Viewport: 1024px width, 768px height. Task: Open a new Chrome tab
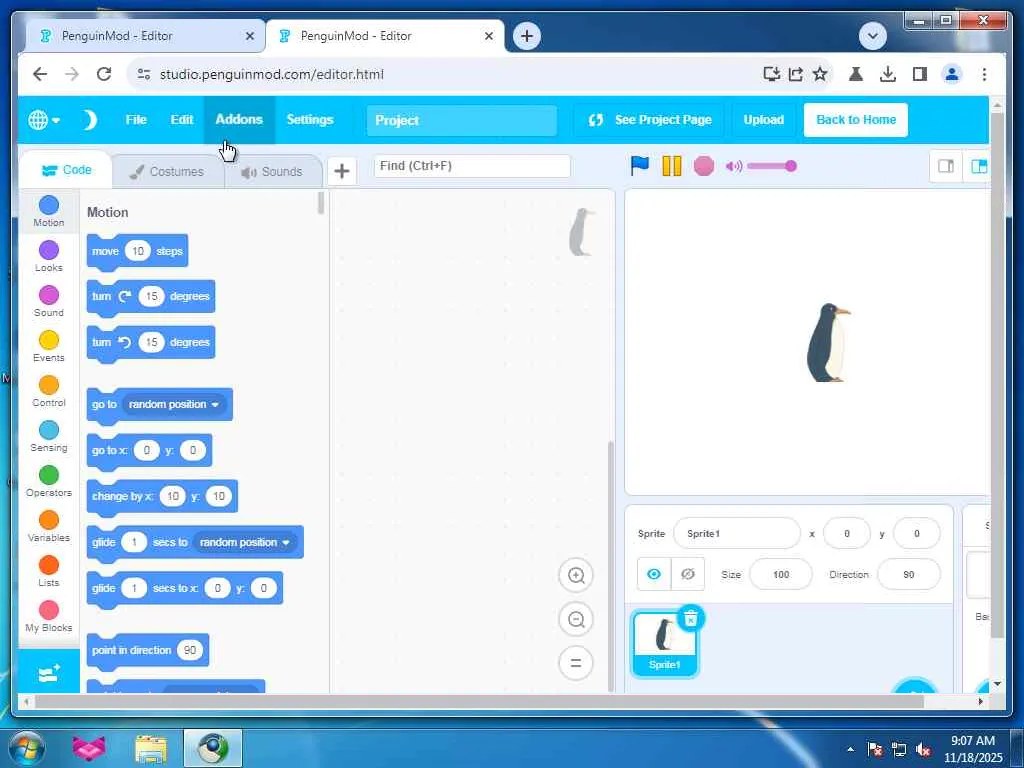tap(526, 36)
